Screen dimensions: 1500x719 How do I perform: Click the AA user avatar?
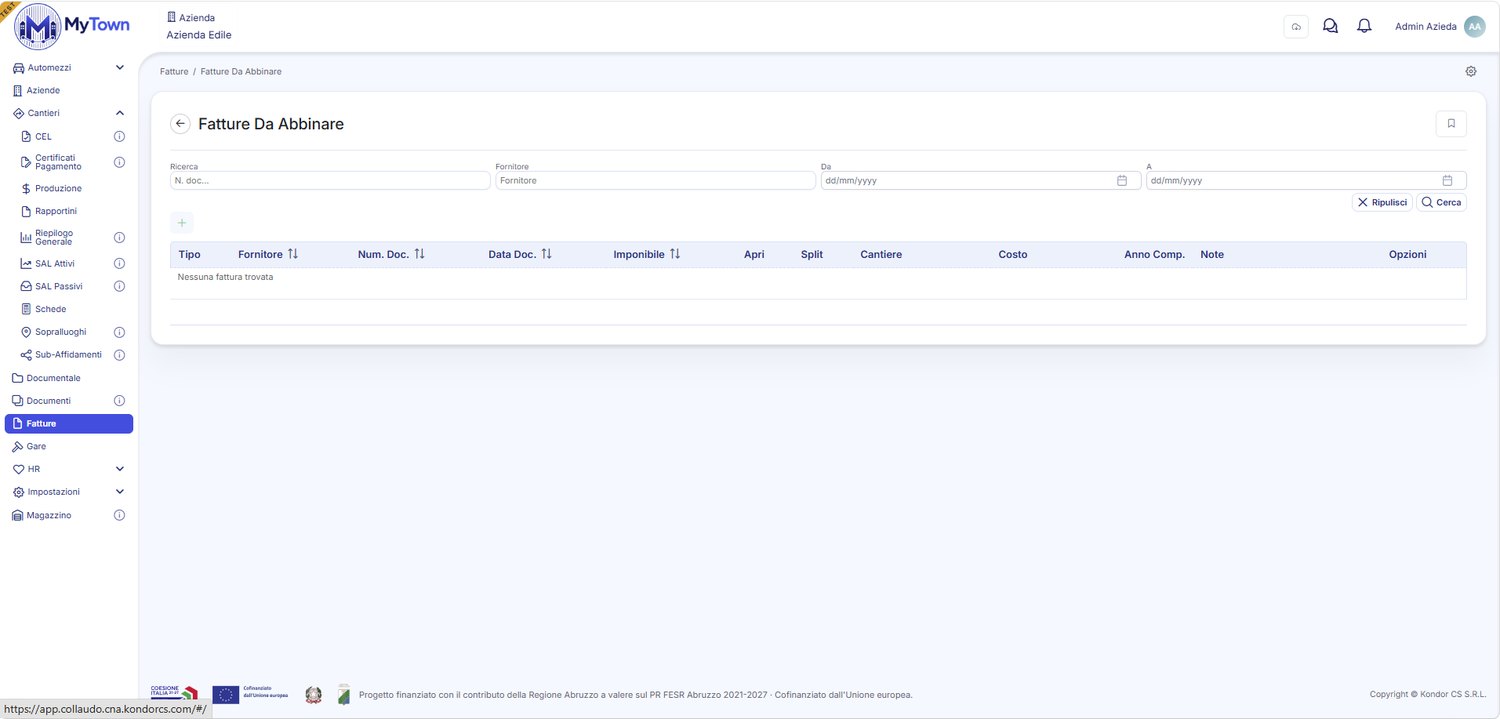(1474, 27)
